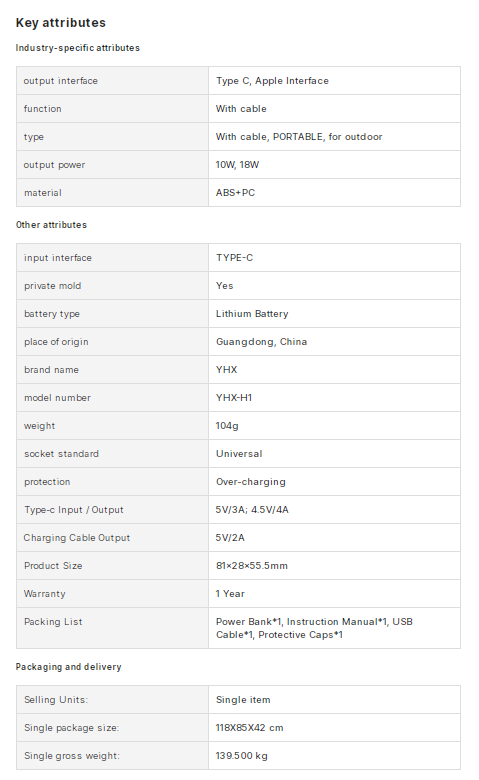
Task: Select the 118X85X42 cm package size value
Action: pos(250,727)
